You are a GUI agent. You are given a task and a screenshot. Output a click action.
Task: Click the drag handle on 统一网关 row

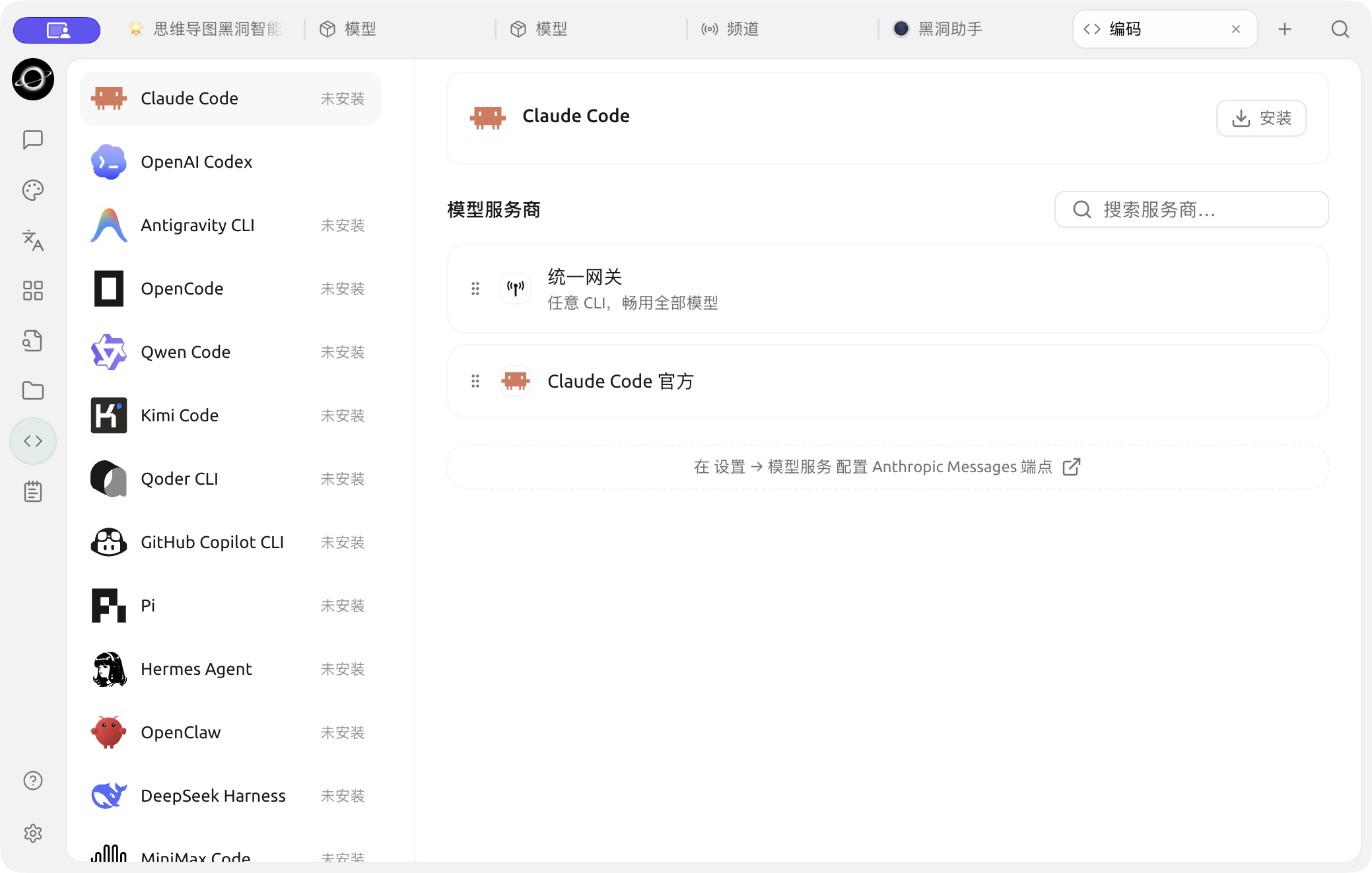coord(475,289)
